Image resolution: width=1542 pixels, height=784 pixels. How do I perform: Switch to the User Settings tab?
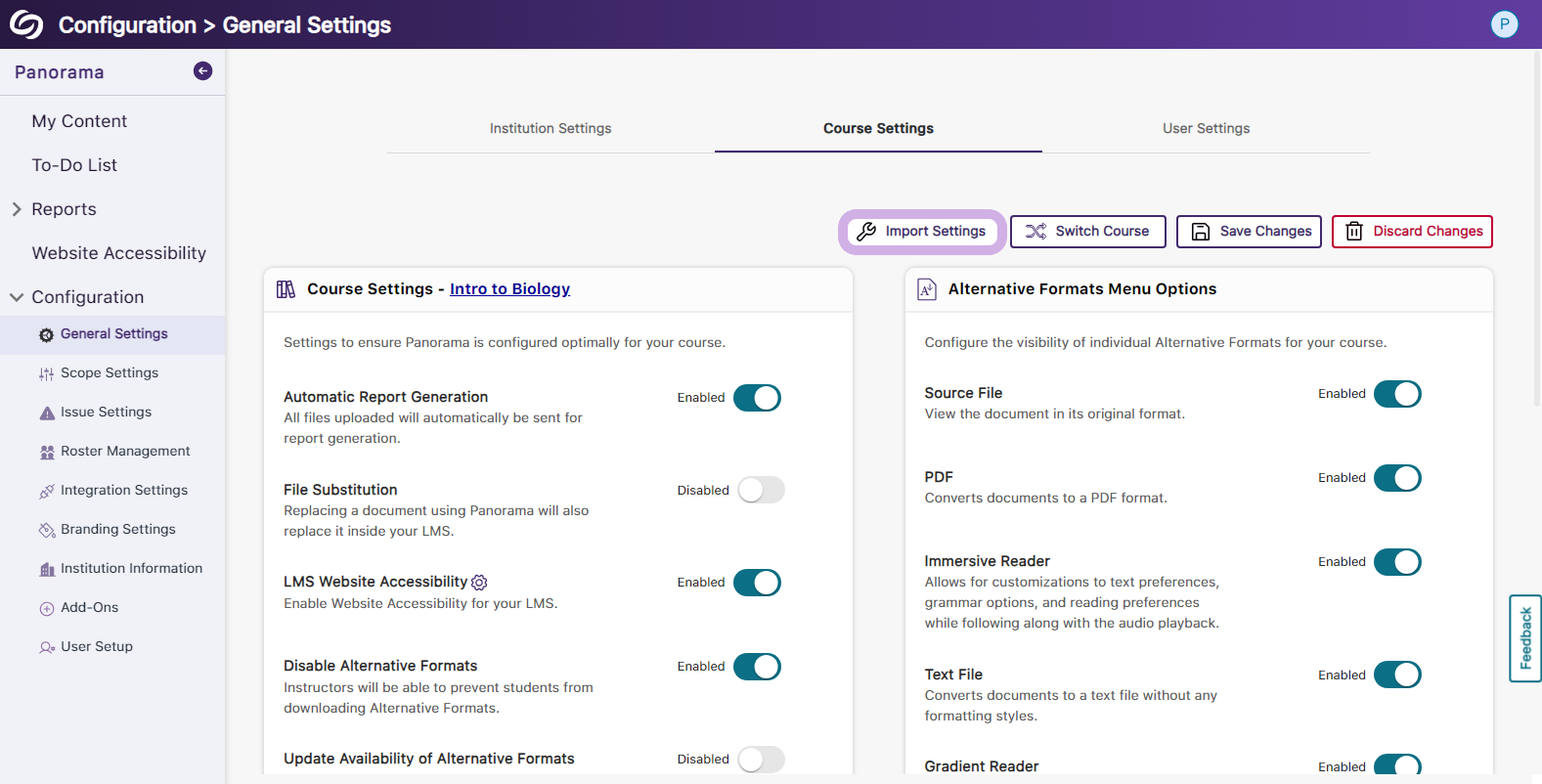(1206, 128)
